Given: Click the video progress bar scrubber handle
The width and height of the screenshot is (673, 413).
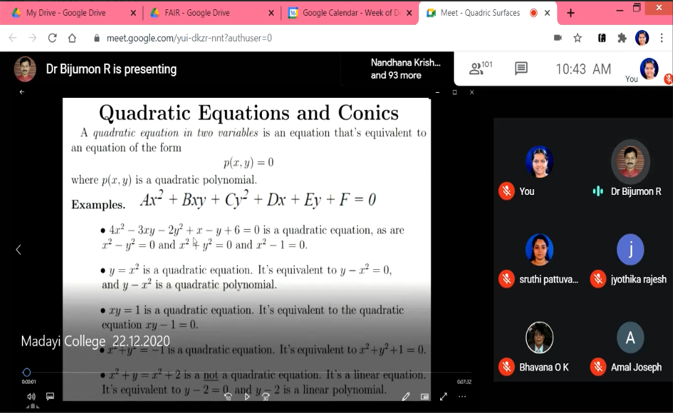Looking at the screenshot, I should tap(27, 373).
